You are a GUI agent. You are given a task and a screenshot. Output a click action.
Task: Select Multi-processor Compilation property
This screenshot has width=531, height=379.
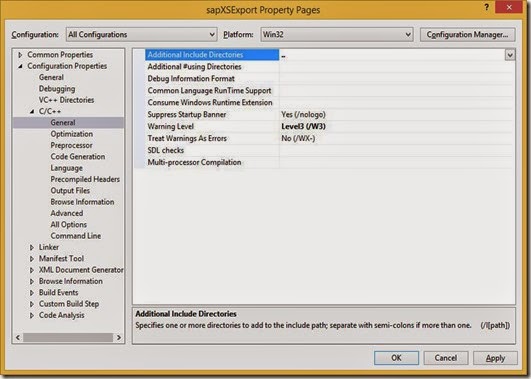212,163
